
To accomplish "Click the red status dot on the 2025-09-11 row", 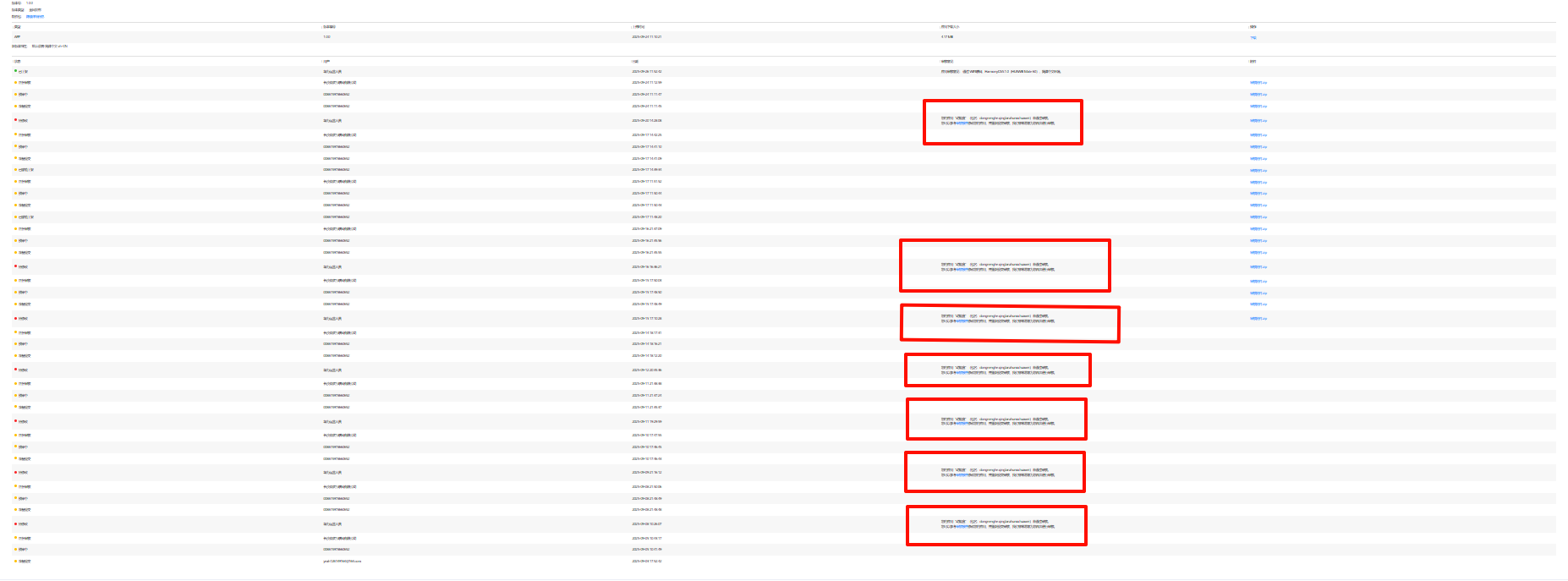I will pyautogui.click(x=15, y=421).
